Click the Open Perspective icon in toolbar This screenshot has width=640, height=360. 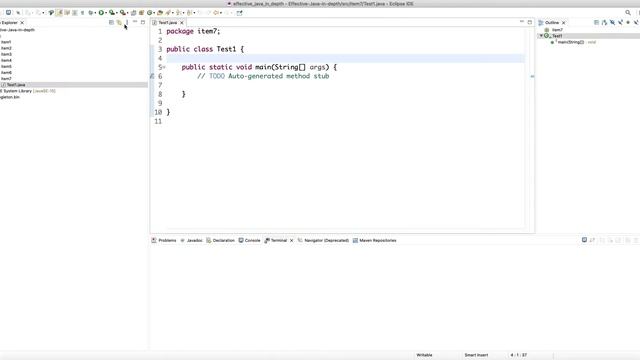point(240,13)
